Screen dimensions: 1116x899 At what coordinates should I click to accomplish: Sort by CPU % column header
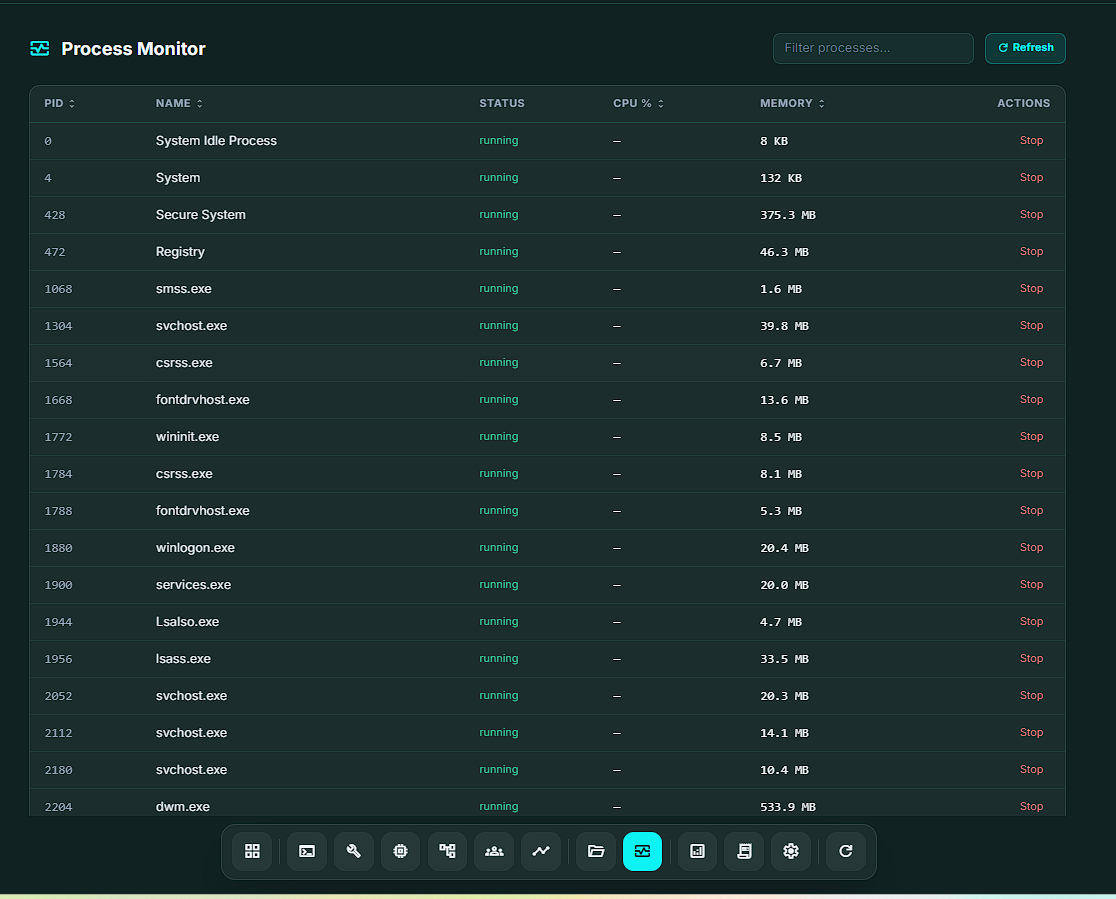(x=638, y=104)
